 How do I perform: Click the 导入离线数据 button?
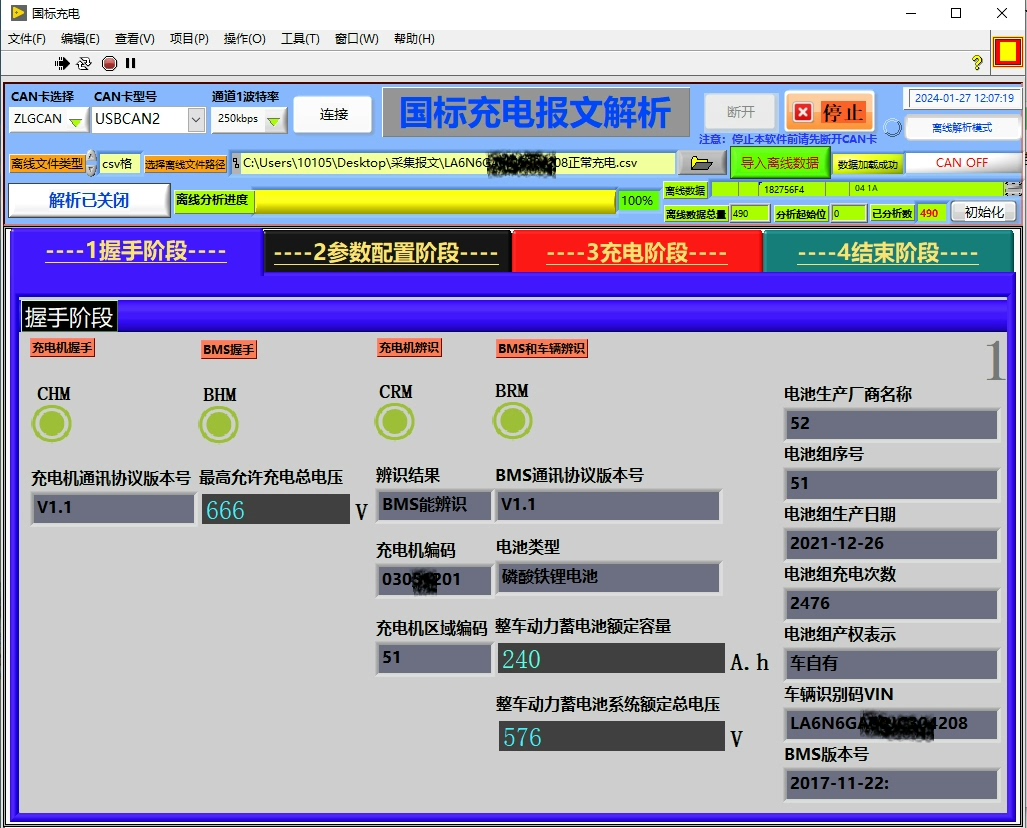click(780, 163)
